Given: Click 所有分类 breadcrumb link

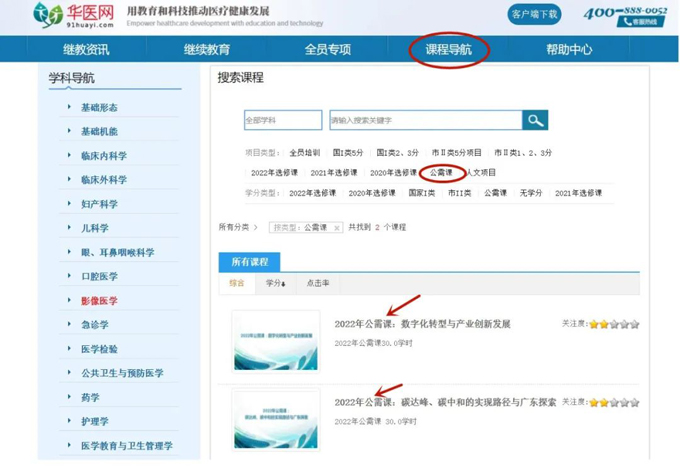Looking at the screenshot, I should (234, 227).
